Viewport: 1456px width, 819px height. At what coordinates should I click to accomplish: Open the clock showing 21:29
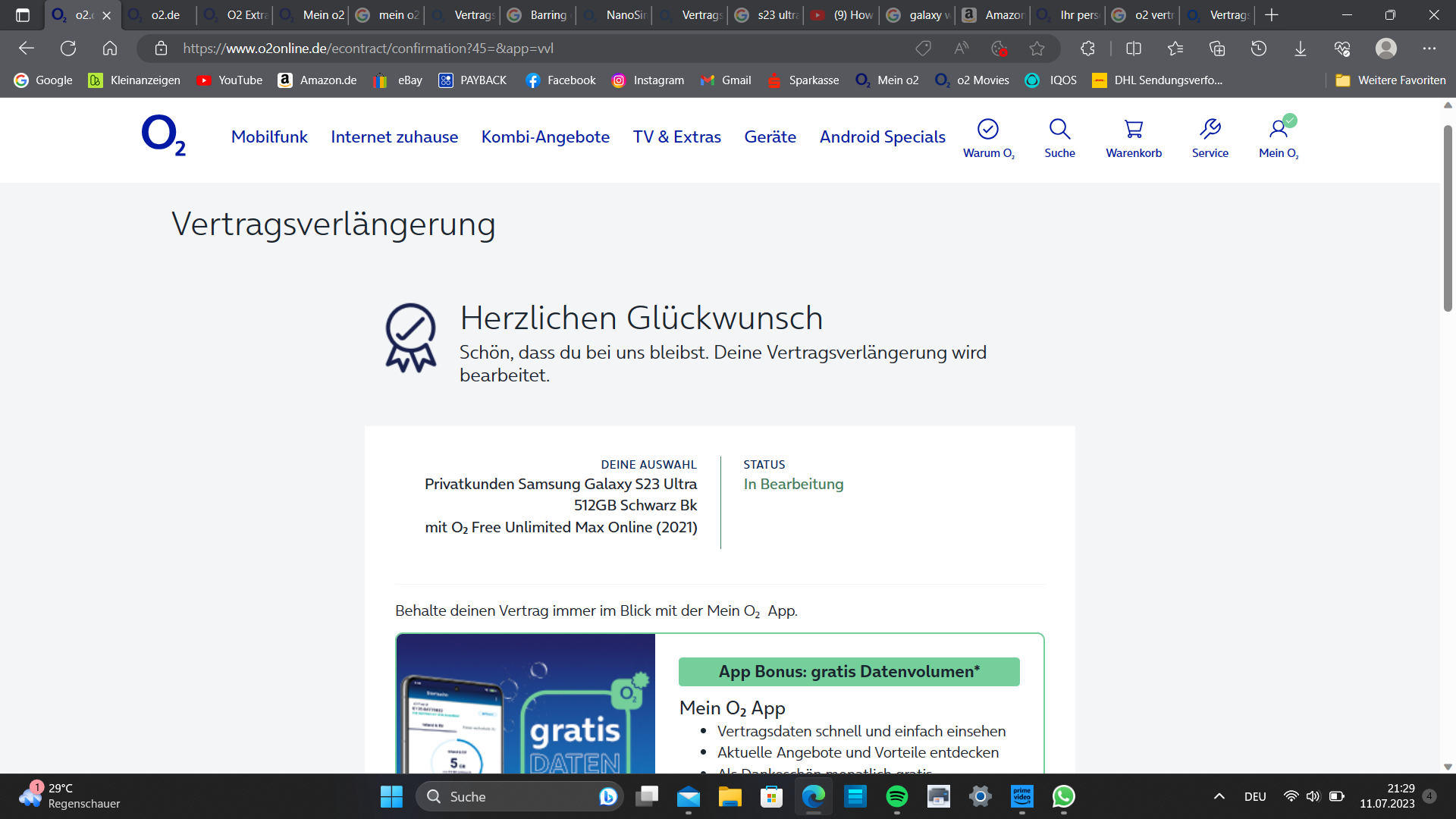(x=1387, y=796)
